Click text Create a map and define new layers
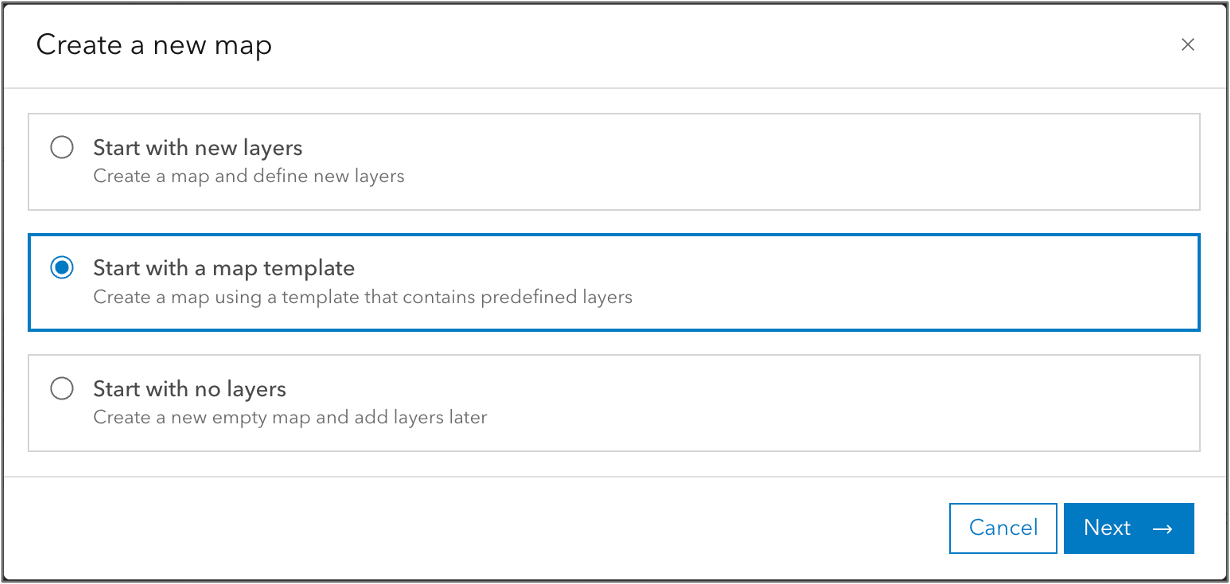Image resolution: width=1230 pixels, height=584 pixels. 248,175
